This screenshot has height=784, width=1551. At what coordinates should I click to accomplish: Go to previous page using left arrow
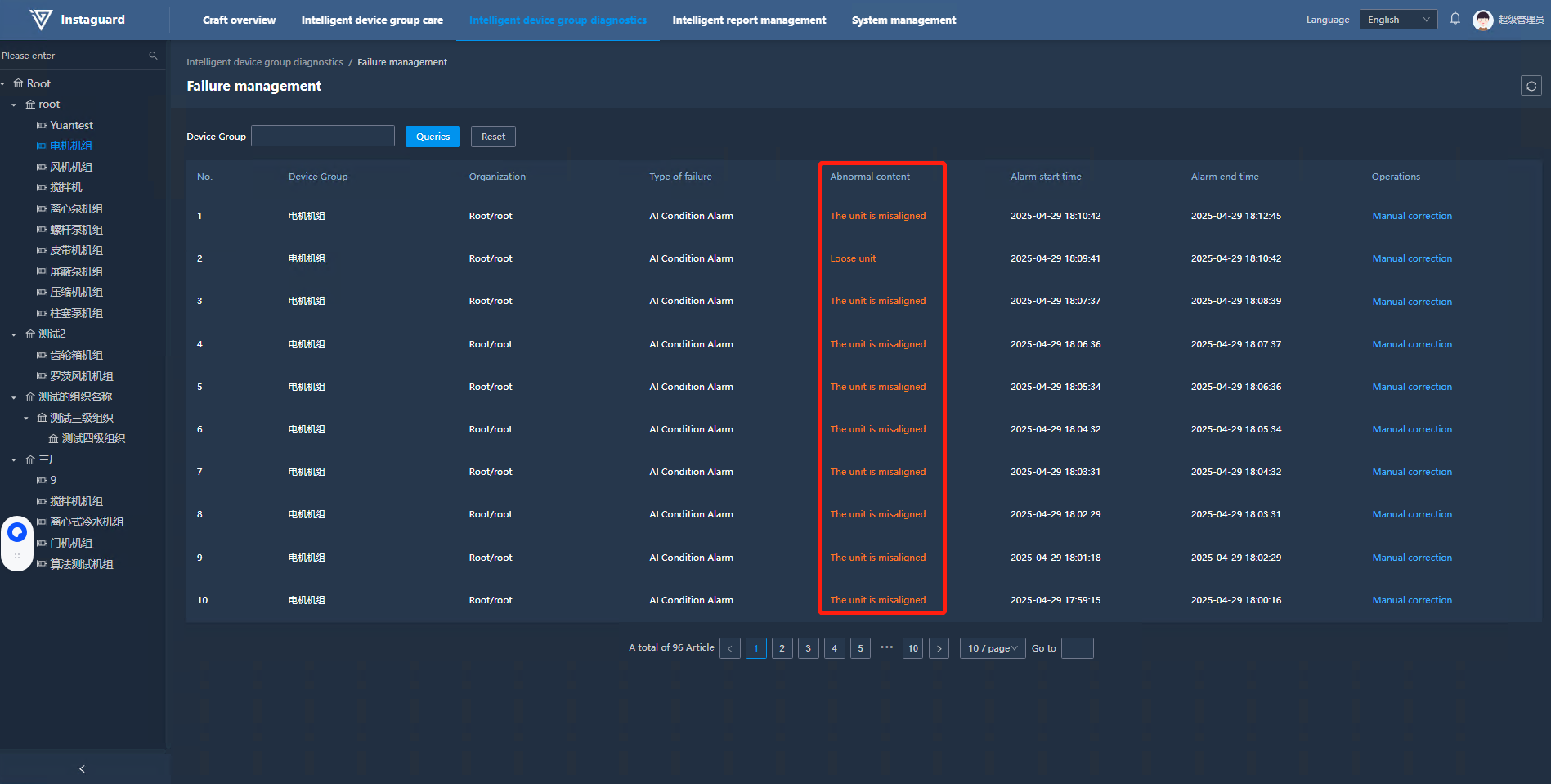point(730,648)
